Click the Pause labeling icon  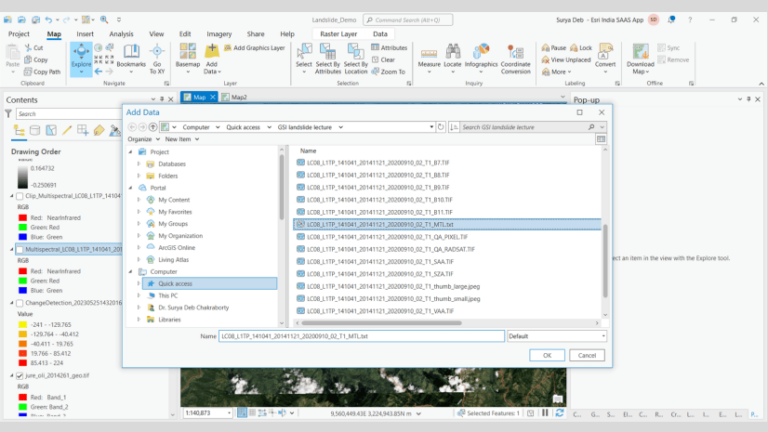click(554, 48)
